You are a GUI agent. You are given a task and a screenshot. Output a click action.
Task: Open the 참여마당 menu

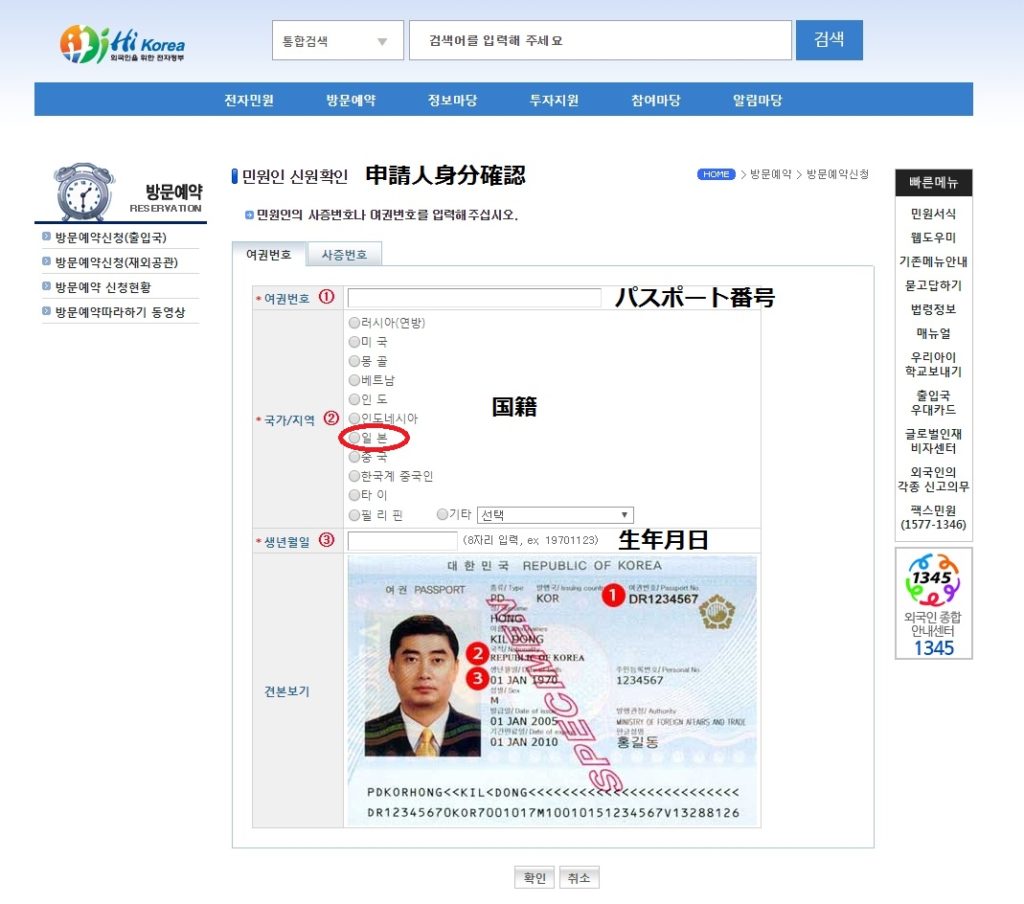[x=656, y=100]
